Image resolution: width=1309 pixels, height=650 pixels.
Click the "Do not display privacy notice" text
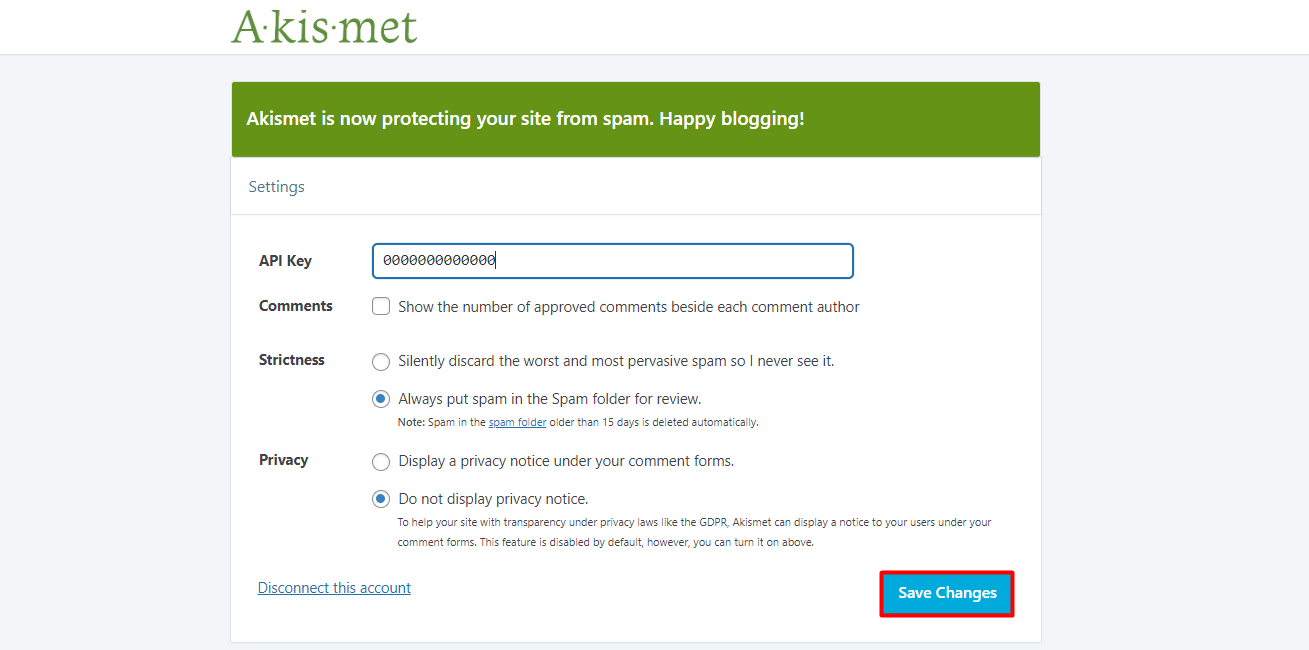tap(493, 499)
